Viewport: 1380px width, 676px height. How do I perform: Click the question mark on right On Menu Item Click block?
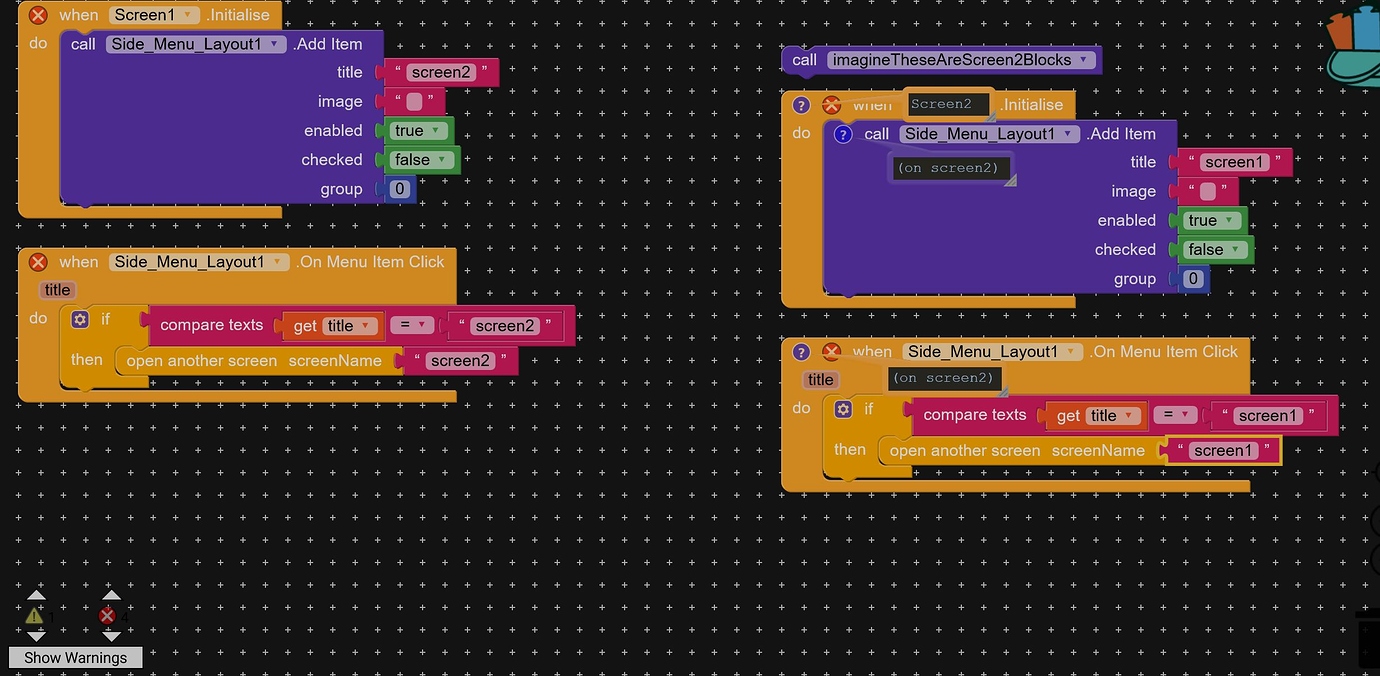[802, 352]
